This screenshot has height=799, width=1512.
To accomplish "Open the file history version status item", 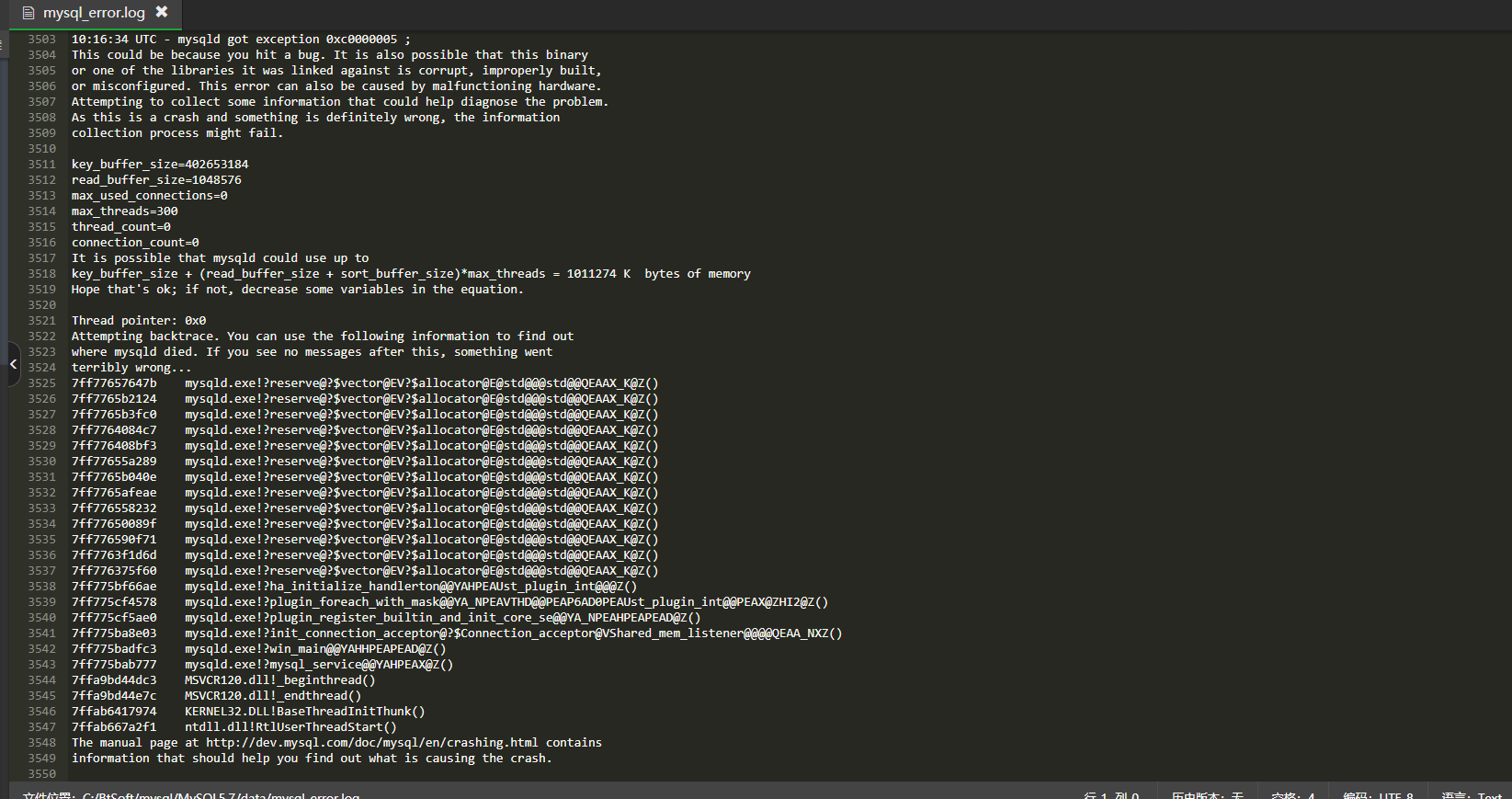I will (1207, 794).
